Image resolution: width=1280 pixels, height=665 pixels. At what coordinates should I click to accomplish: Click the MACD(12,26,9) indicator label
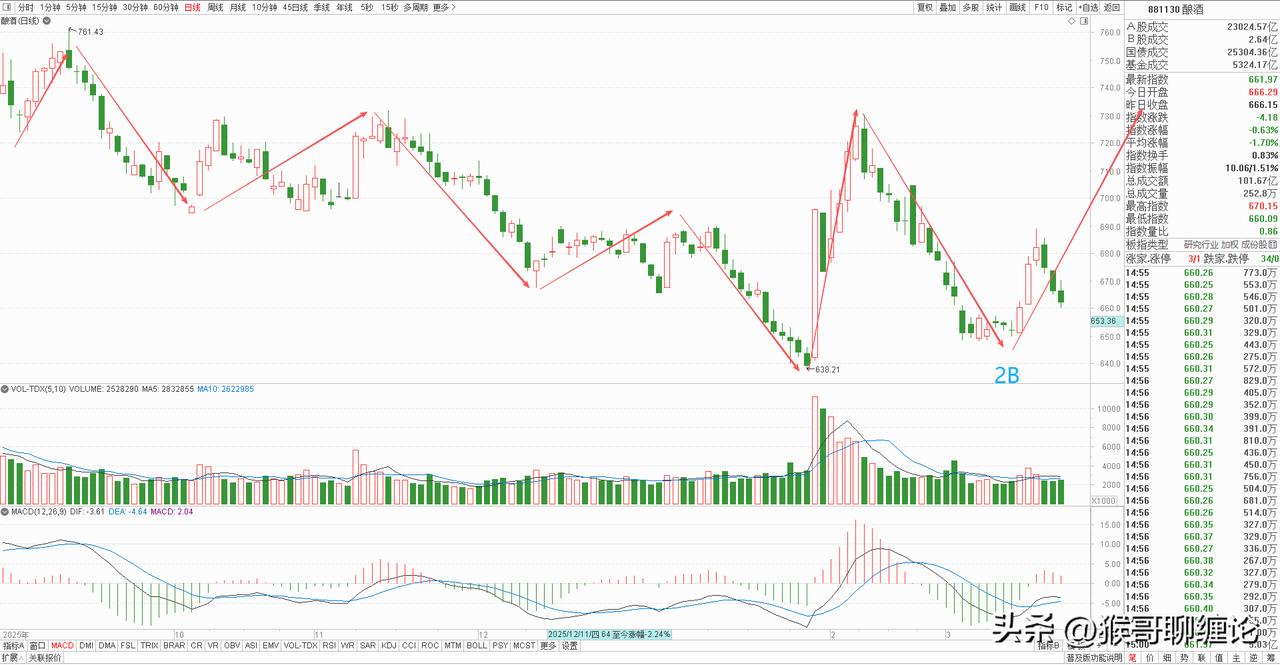coord(38,512)
